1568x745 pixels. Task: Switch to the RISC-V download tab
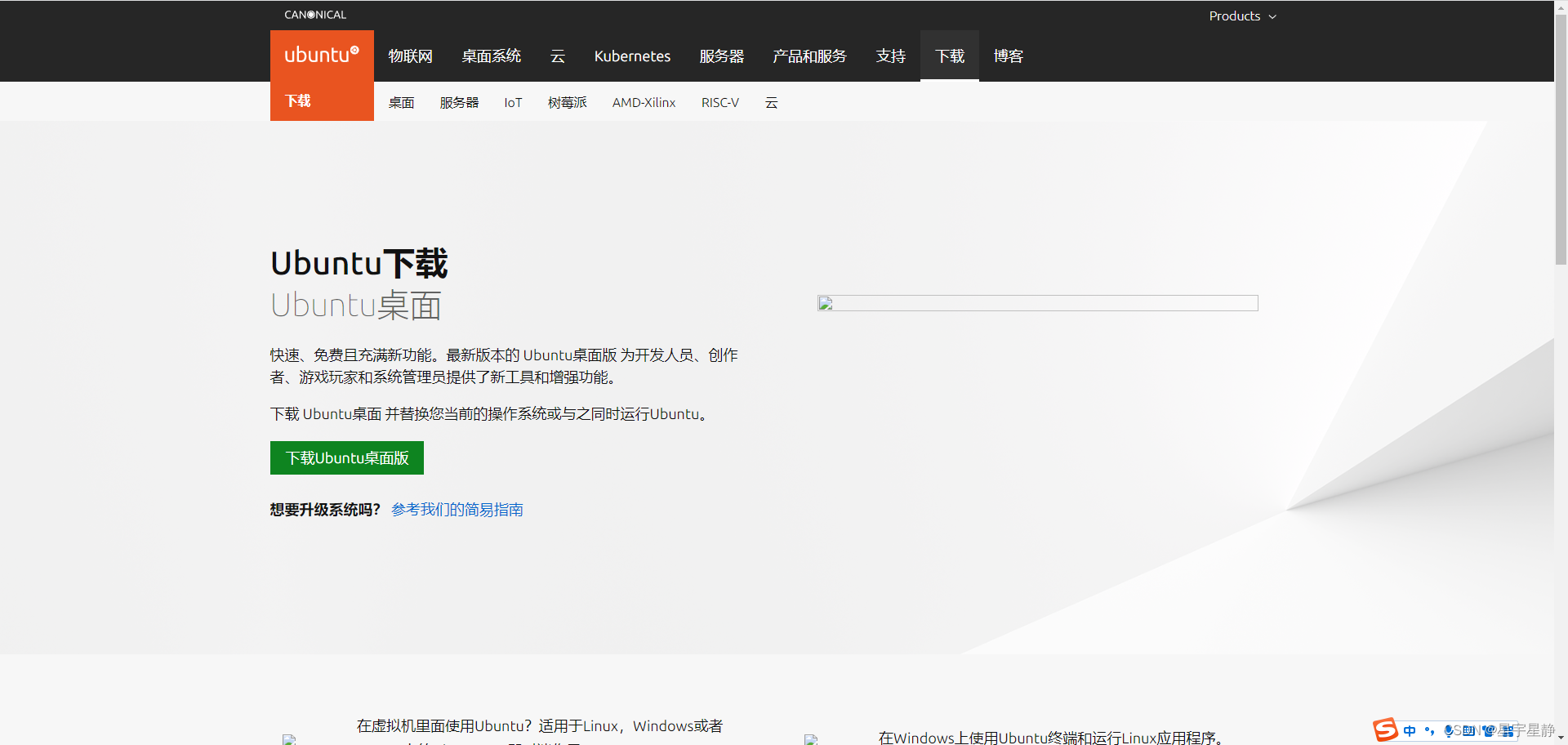[720, 102]
